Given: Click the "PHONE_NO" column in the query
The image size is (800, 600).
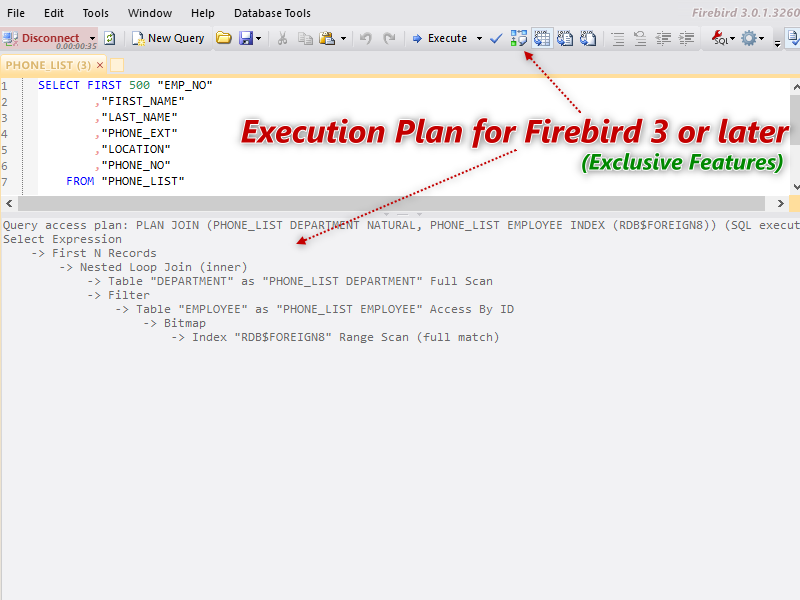Looking at the screenshot, I should coord(136,165).
